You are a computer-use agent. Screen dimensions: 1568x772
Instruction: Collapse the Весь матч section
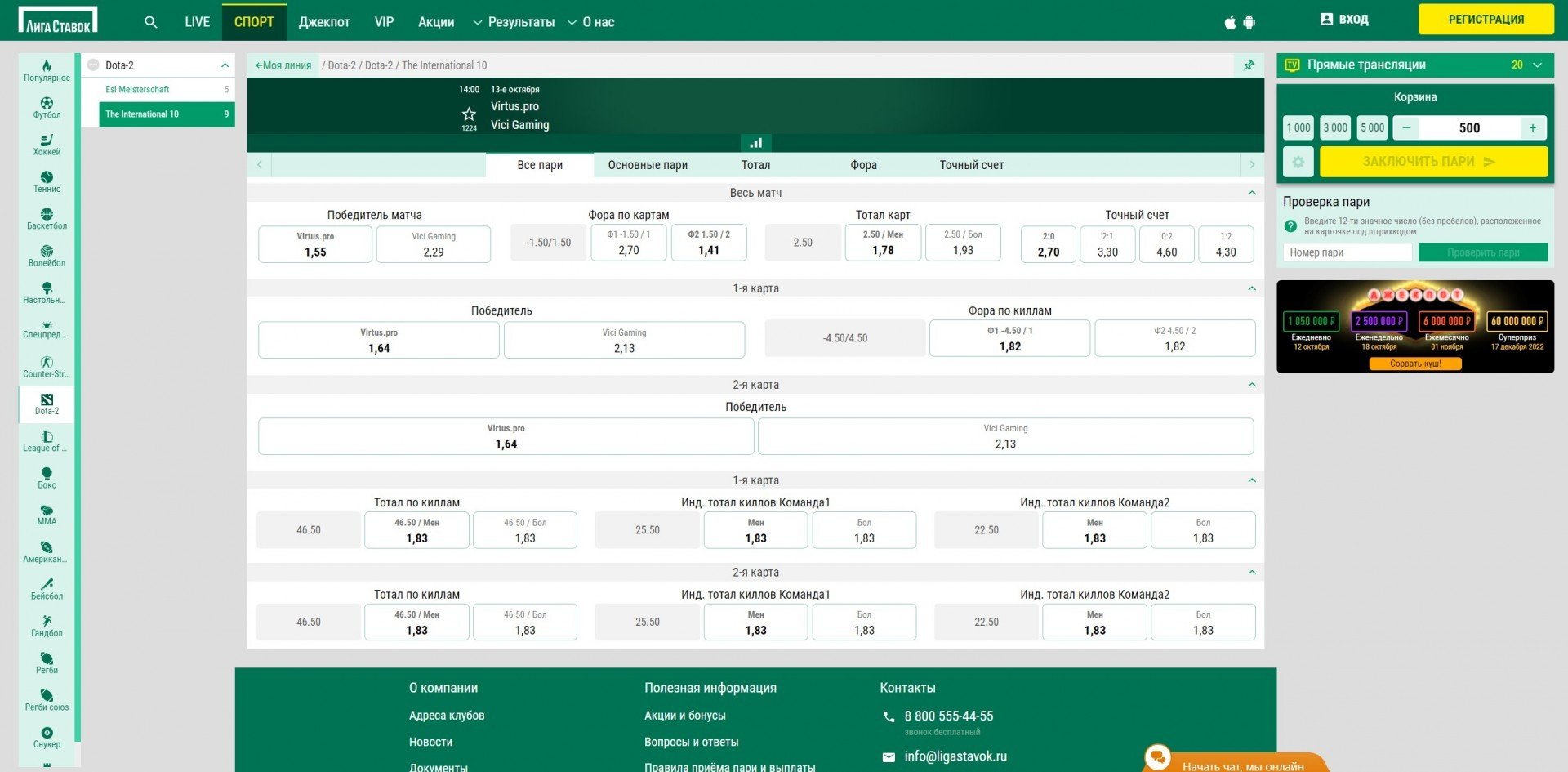(1251, 193)
